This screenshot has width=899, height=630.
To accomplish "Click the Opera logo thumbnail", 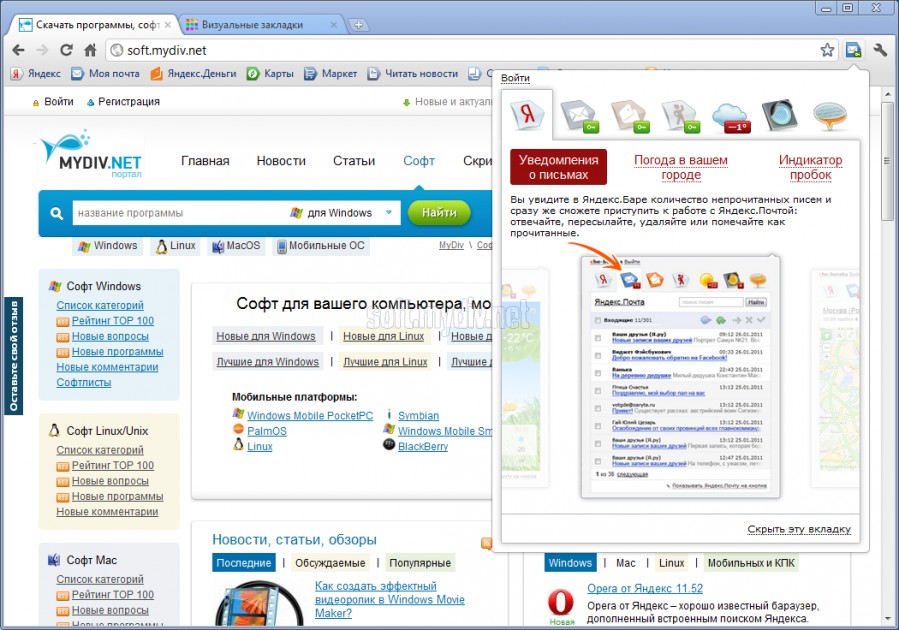I will click(x=560, y=603).
